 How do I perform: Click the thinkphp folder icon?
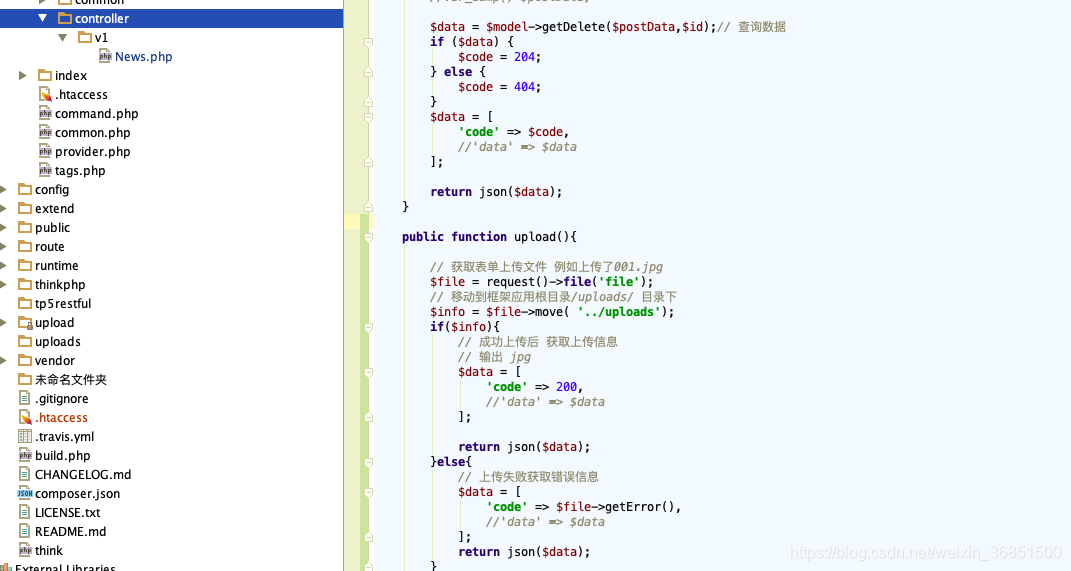pyautogui.click(x=25, y=284)
